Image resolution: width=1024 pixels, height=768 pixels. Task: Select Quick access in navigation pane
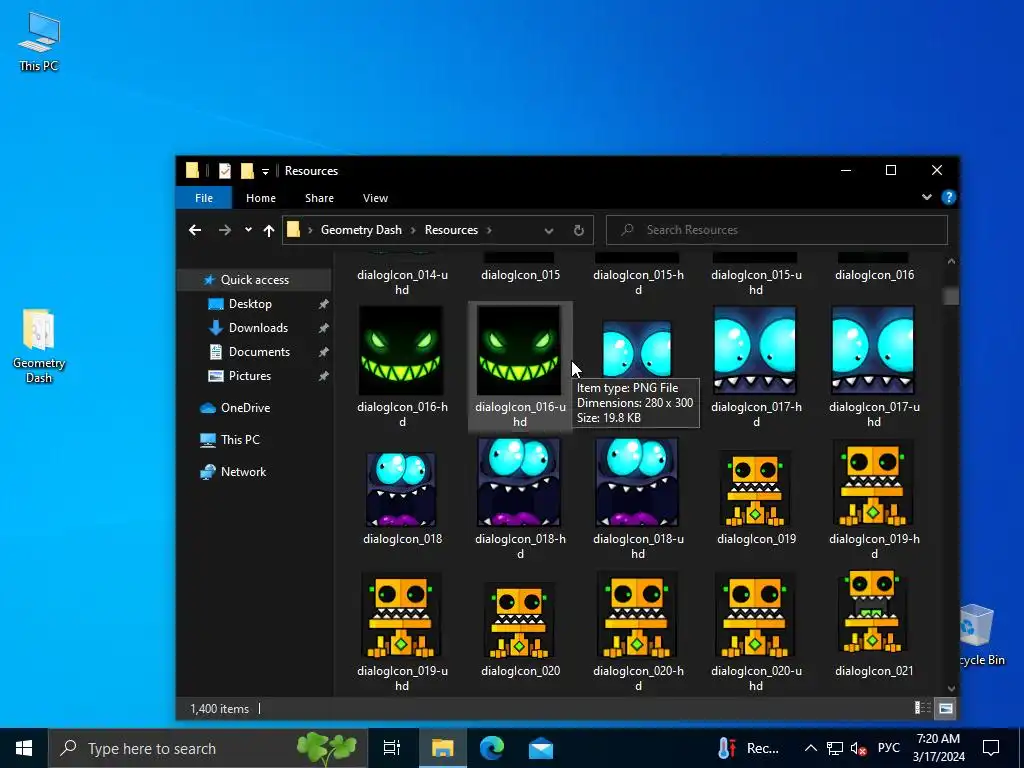coord(255,280)
